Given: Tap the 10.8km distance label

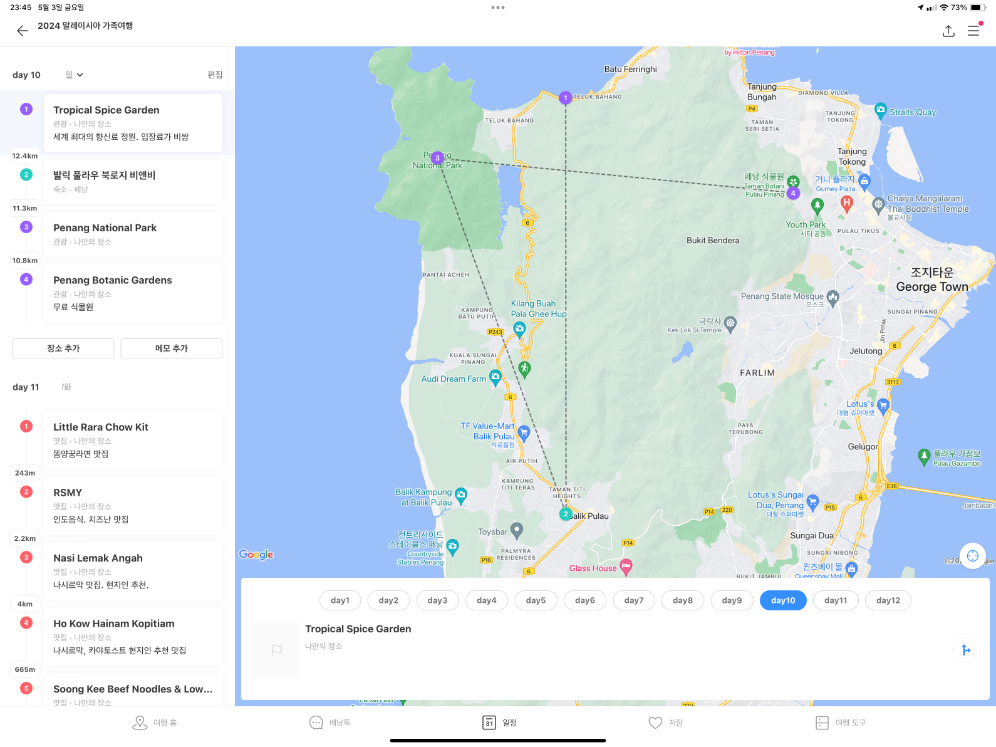Looking at the screenshot, I should click(25, 260).
